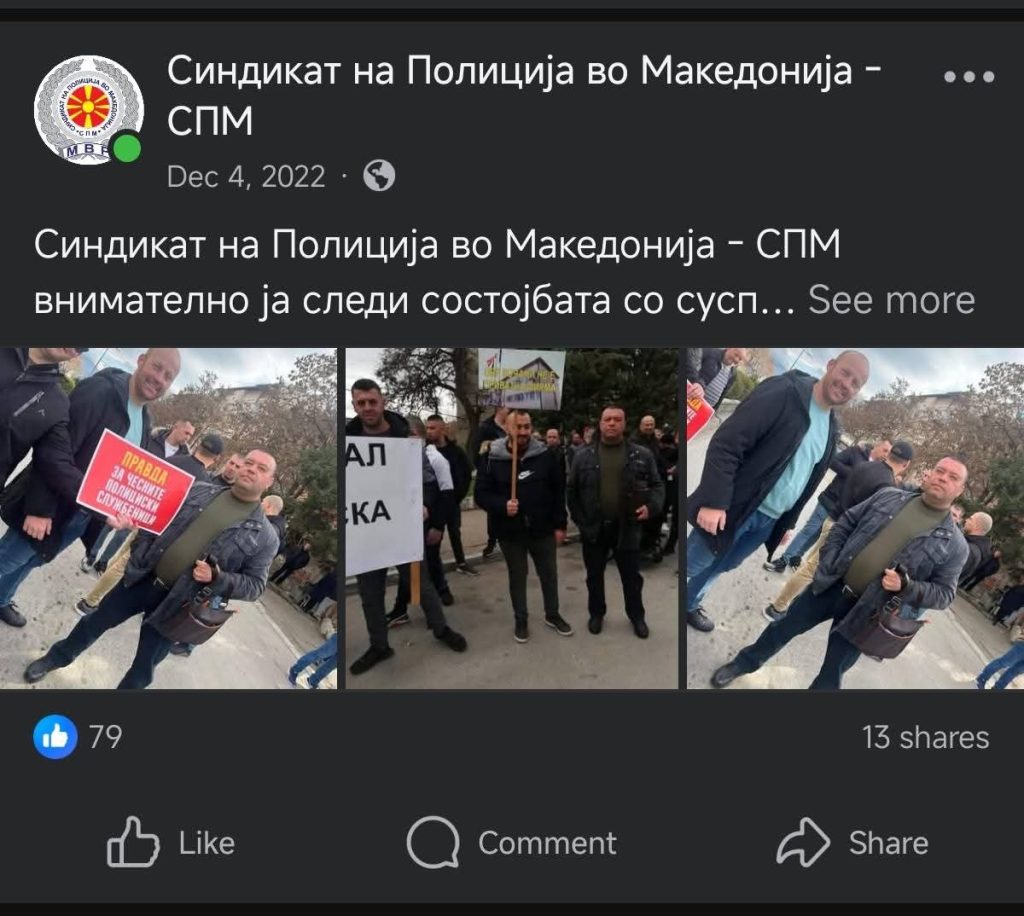Click the thumbs-up Like icon
The height and width of the screenshot is (916, 1024).
click(133, 842)
